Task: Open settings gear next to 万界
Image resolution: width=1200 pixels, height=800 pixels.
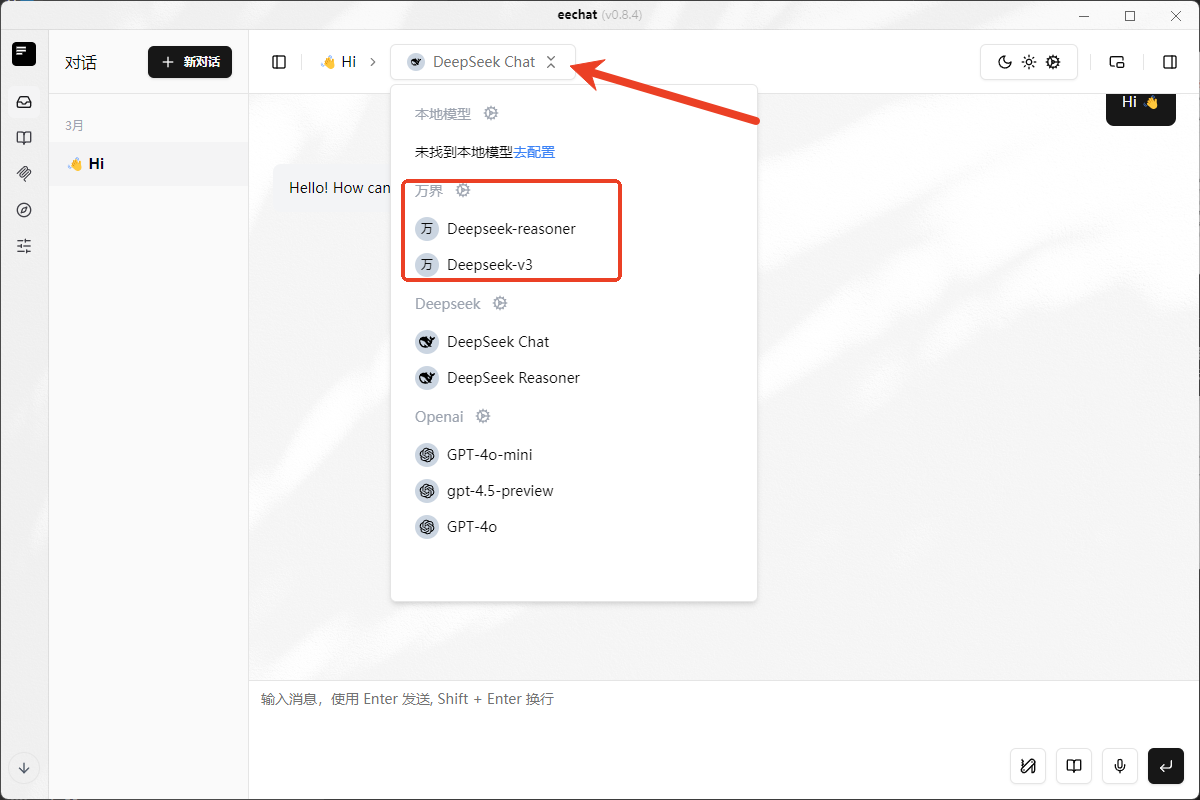Action: pyautogui.click(x=463, y=190)
